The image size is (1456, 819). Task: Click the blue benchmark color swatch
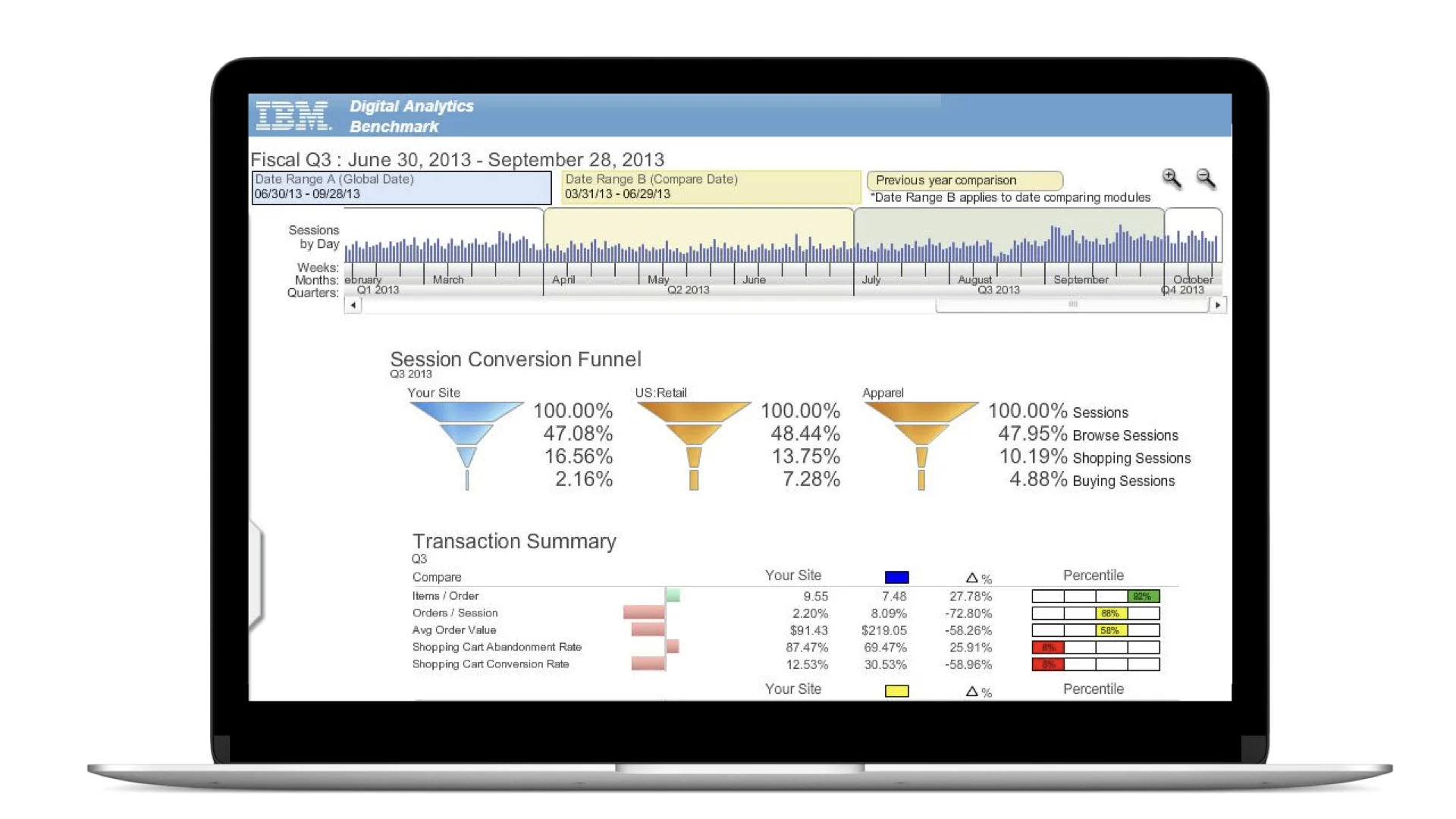[x=896, y=578]
